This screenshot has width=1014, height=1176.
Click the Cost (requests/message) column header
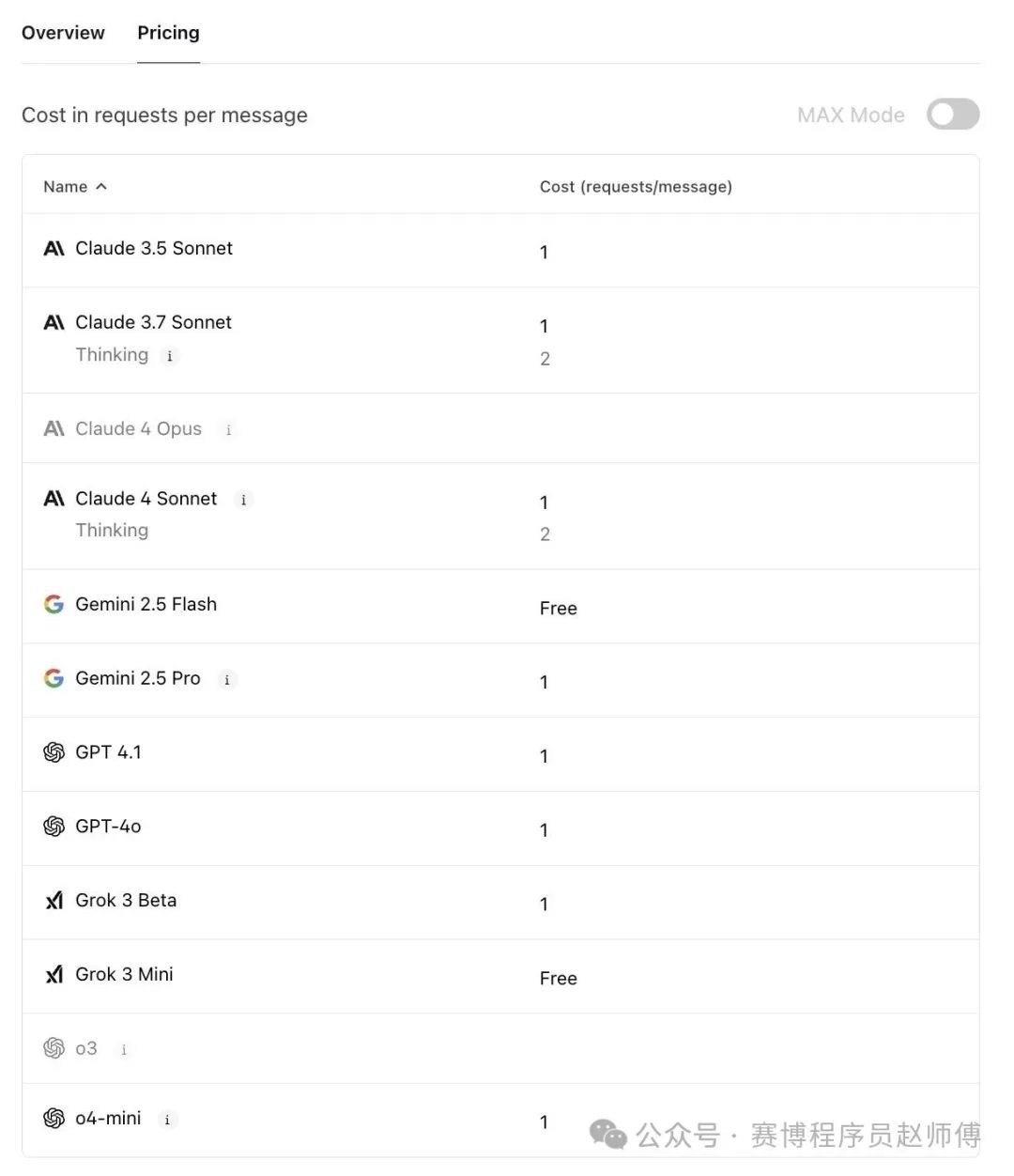coord(636,187)
